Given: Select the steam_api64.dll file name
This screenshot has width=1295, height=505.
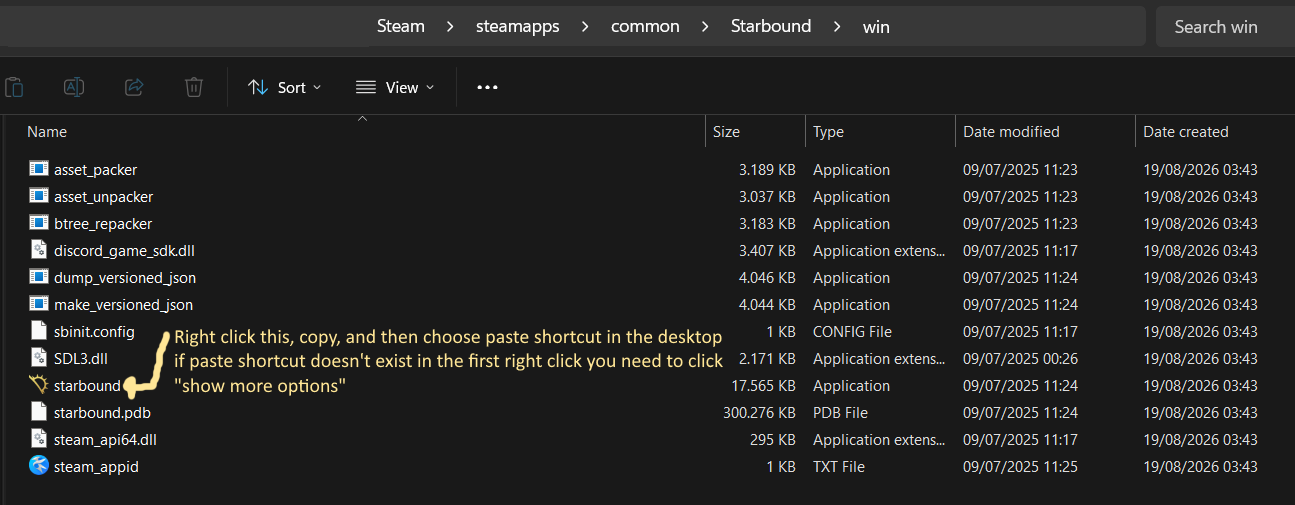Looking at the screenshot, I should 105,439.
